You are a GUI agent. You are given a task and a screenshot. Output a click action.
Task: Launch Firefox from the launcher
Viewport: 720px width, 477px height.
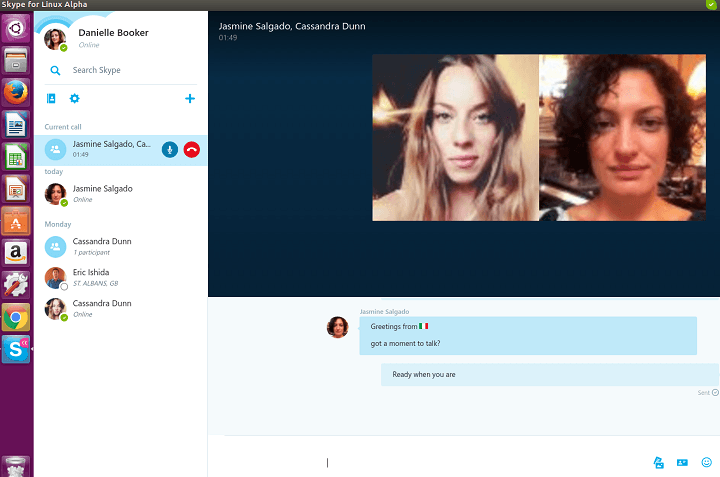pos(16,92)
